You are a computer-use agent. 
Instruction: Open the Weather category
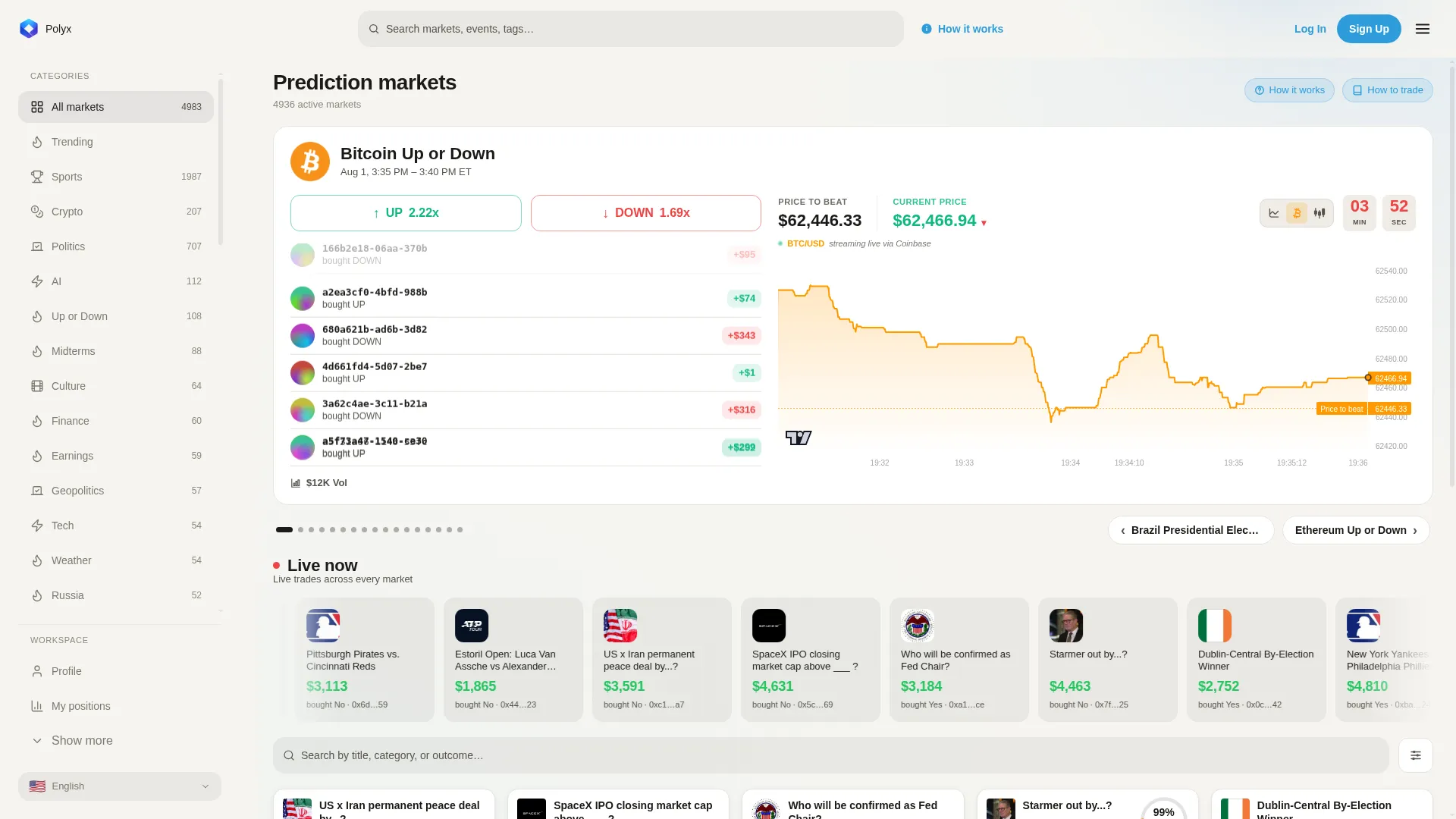[116, 560]
